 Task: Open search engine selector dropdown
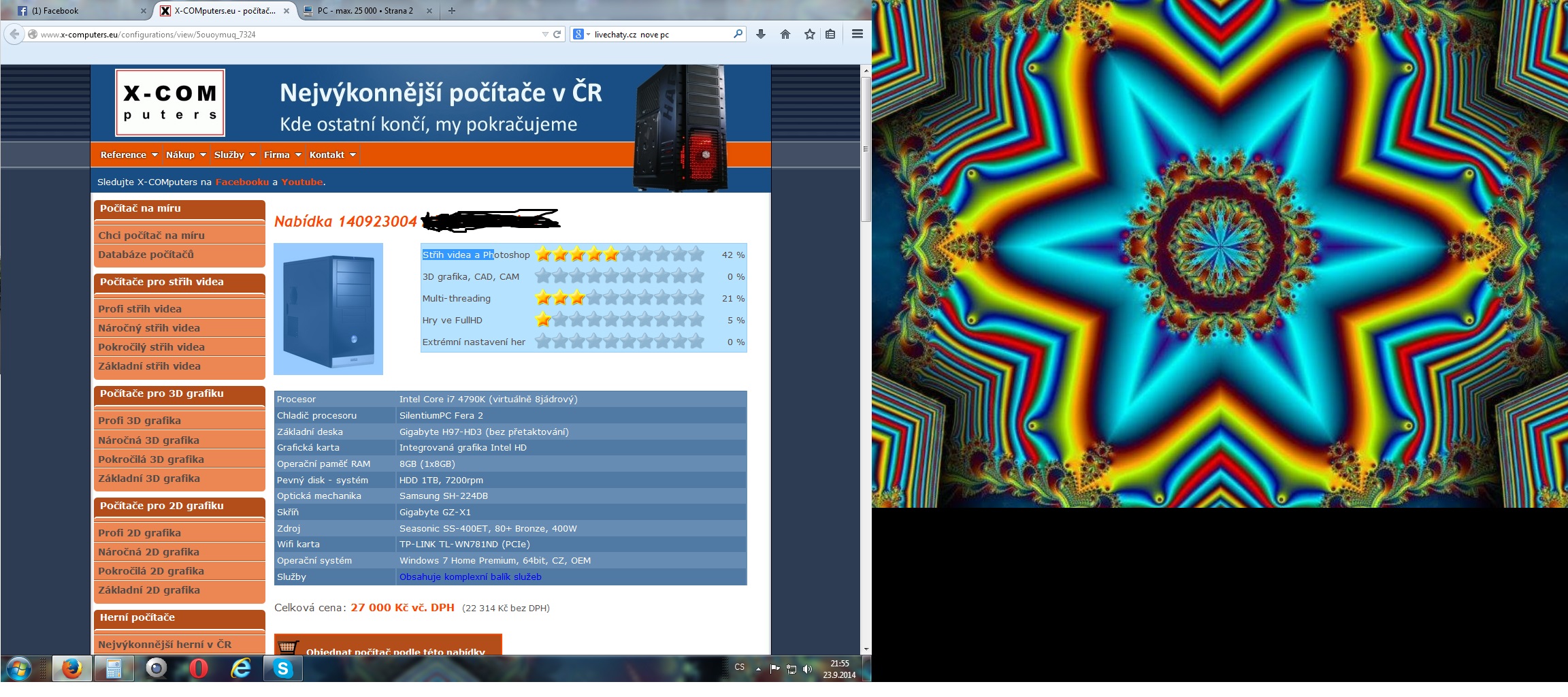581,34
